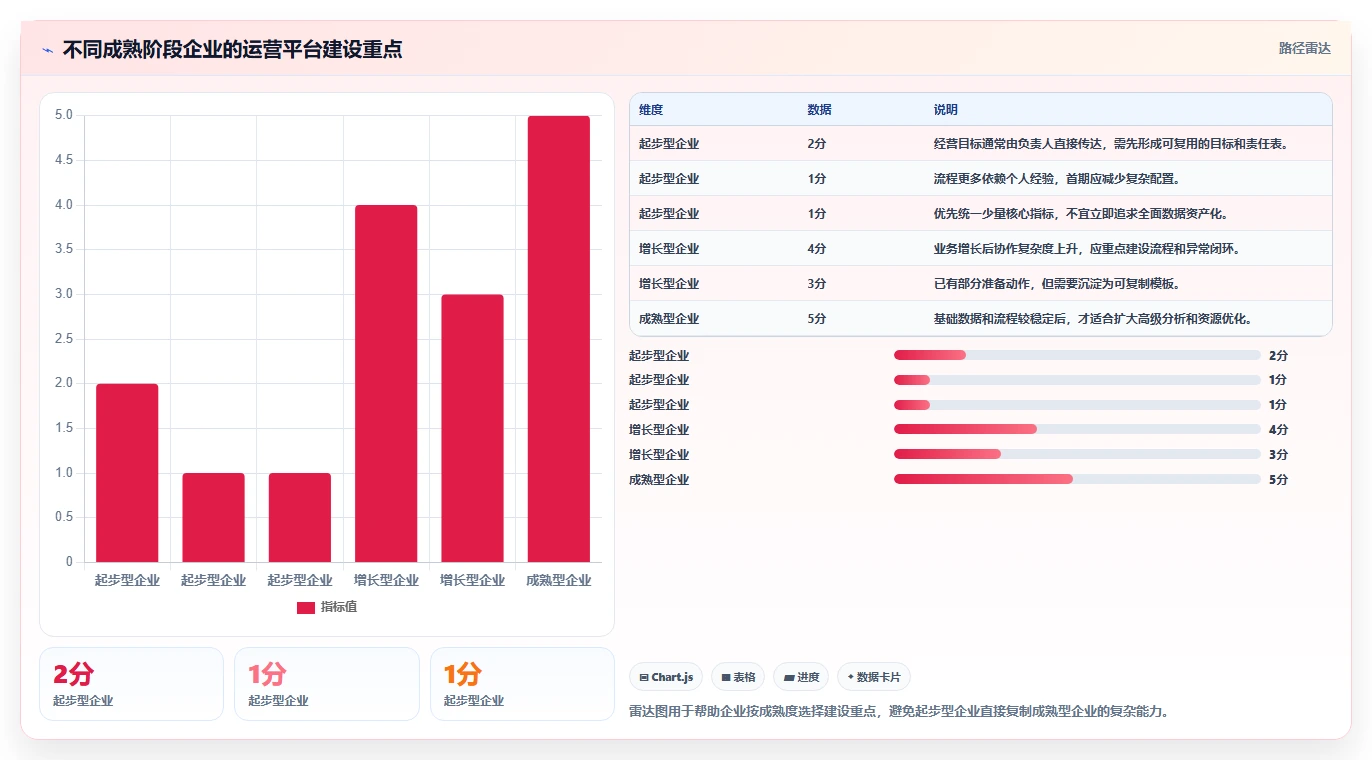The image size is (1372, 760).
Task: Click the chart bar reaching 5.0
Action: pos(559,339)
